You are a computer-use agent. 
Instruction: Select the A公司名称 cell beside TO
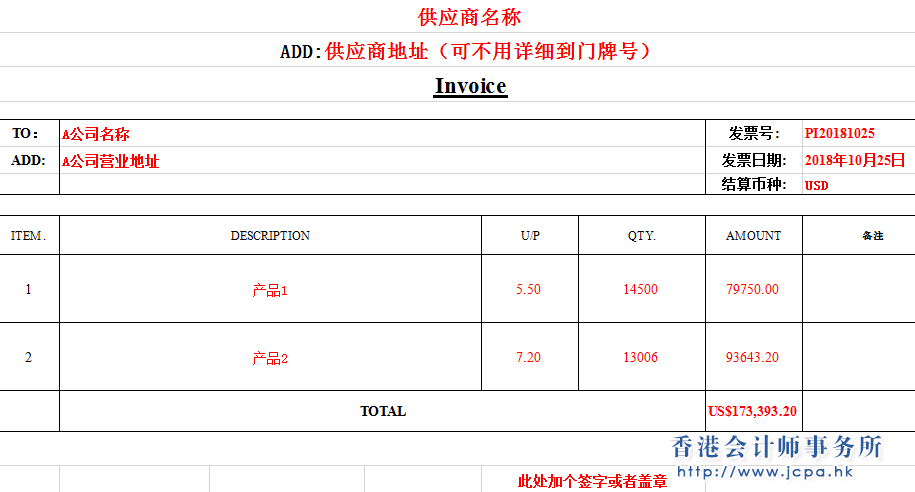[x=96, y=134]
